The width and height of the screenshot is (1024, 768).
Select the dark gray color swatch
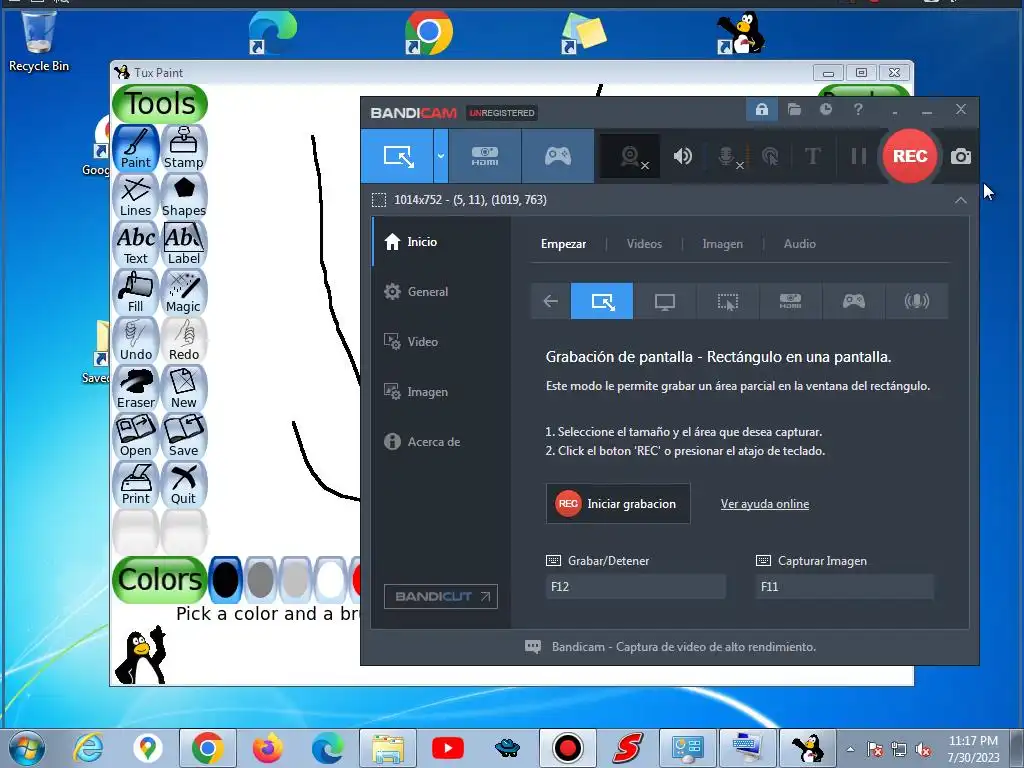point(260,580)
